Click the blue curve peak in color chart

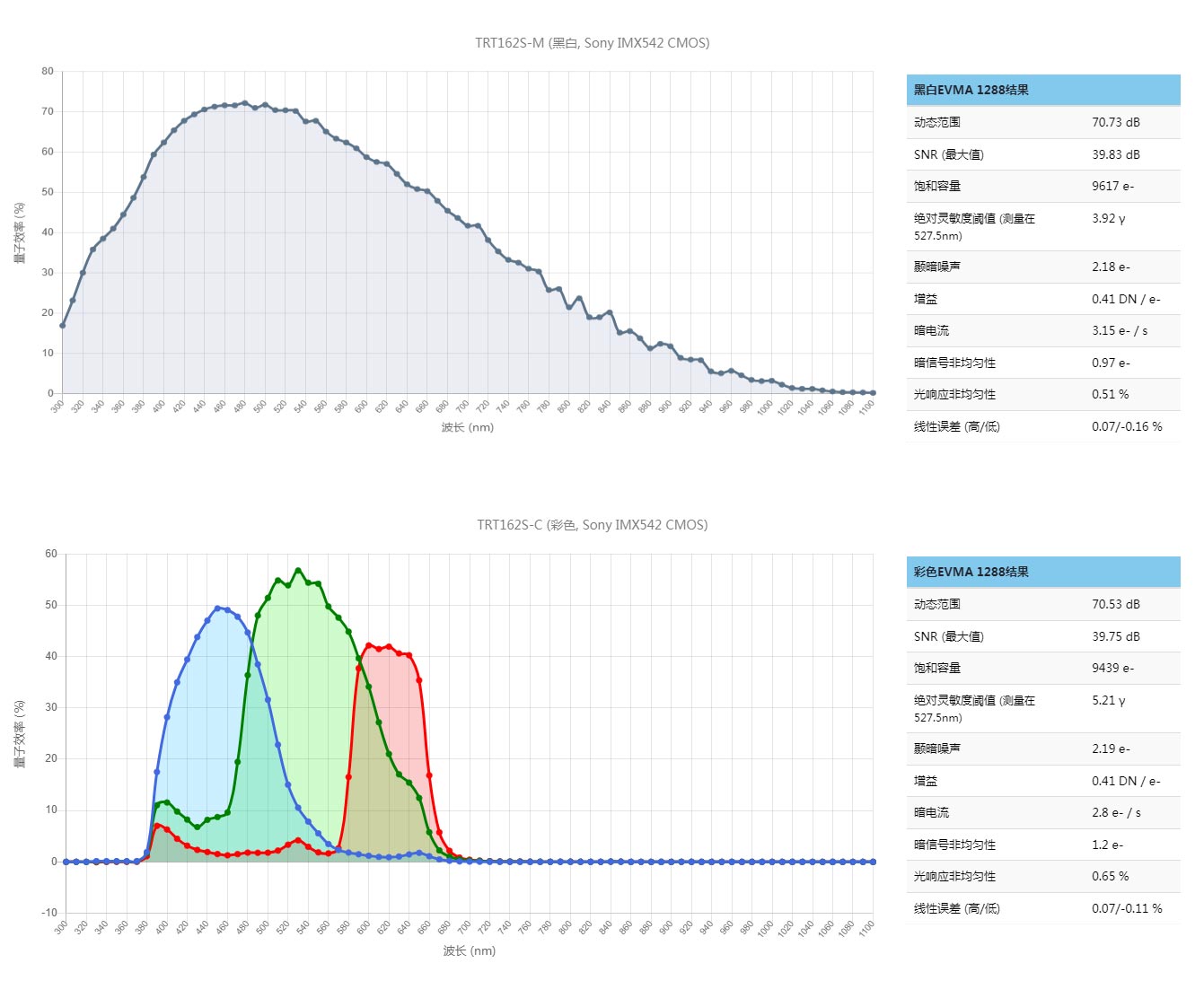pyautogui.click(x=217, y=608)
